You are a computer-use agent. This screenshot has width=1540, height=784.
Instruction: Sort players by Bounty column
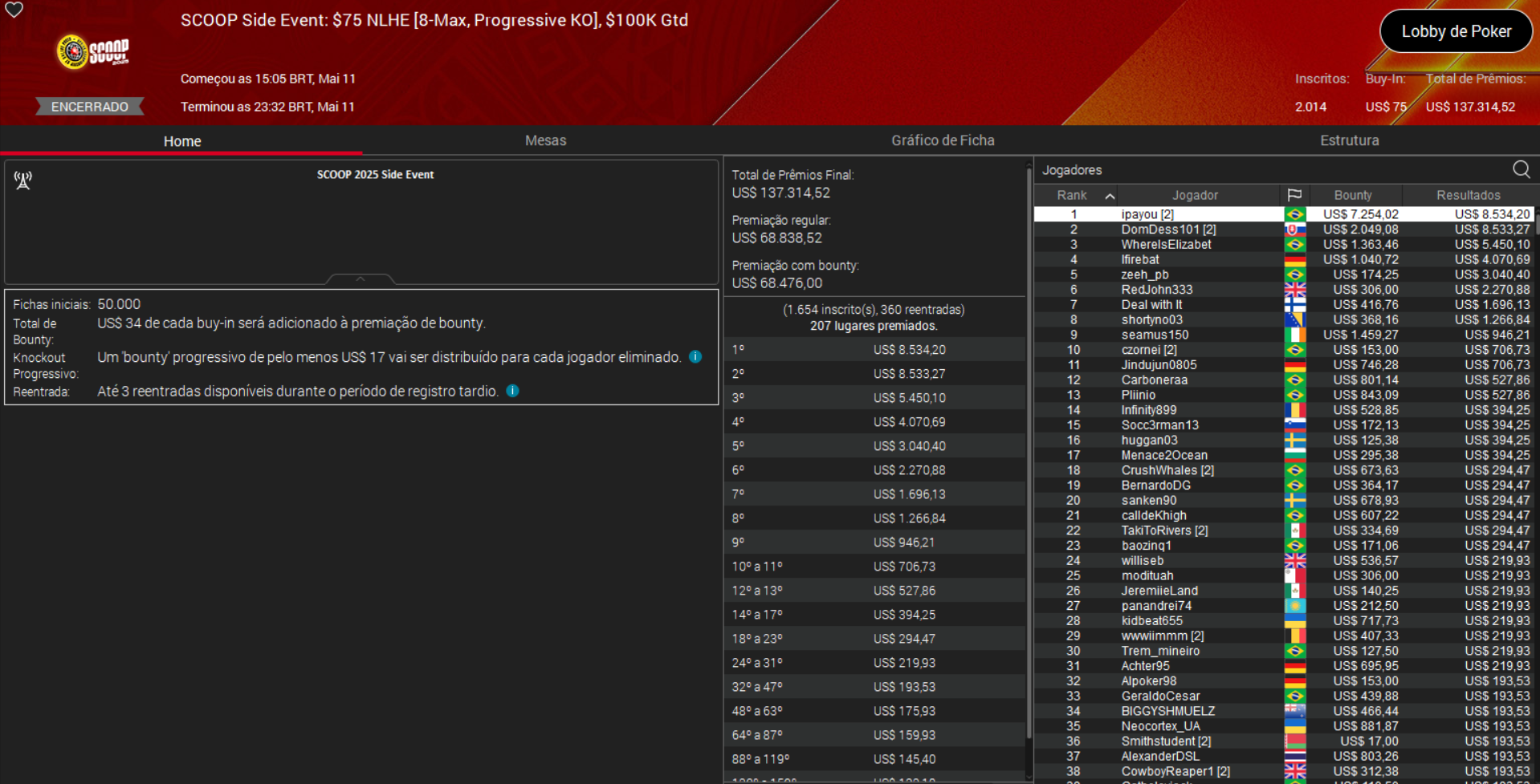click(x=1353, y=195)
